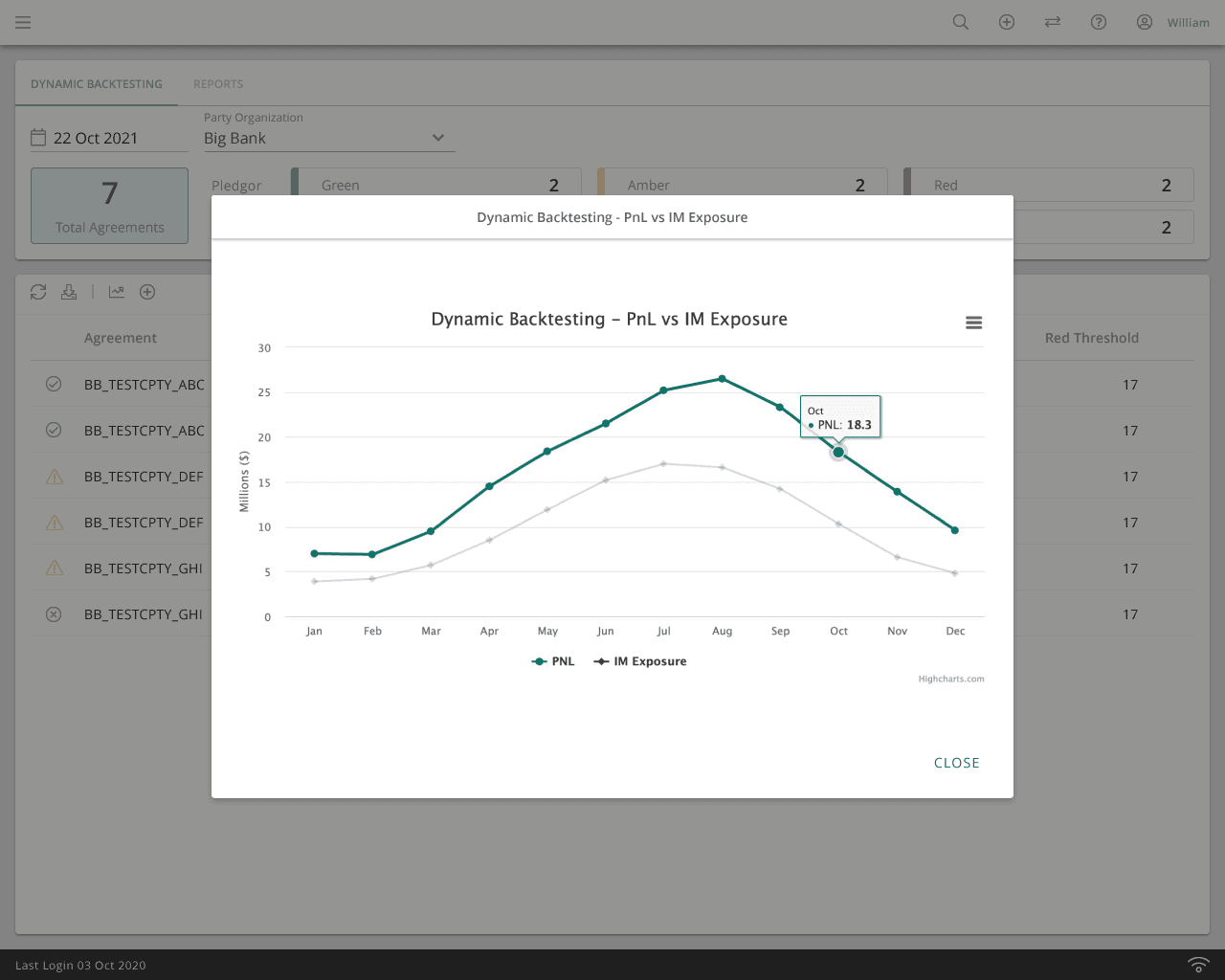Toggle the PNL series in legend
This screenshot has height=980, width=1225.
point(553,661)
